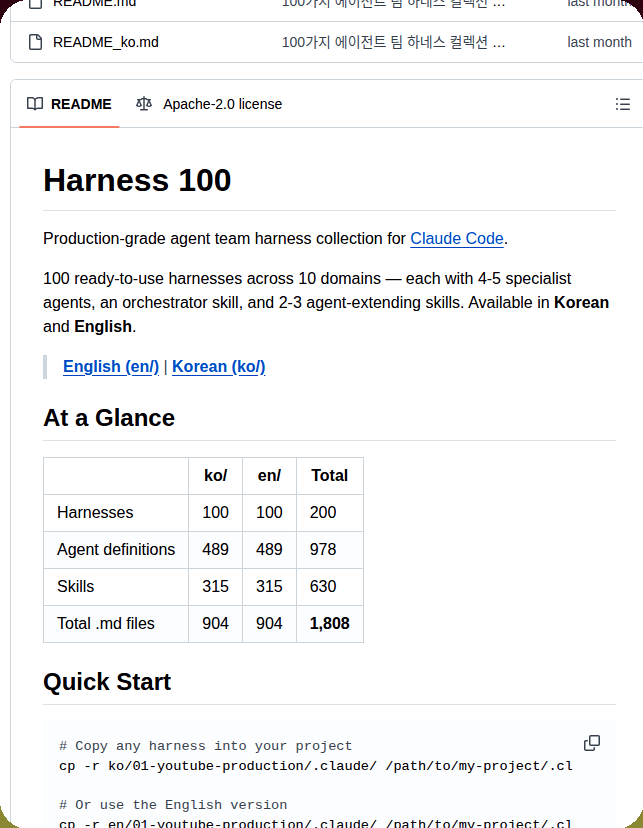Click the book icon on README tab
643x828 pixels.
(35, 104)
